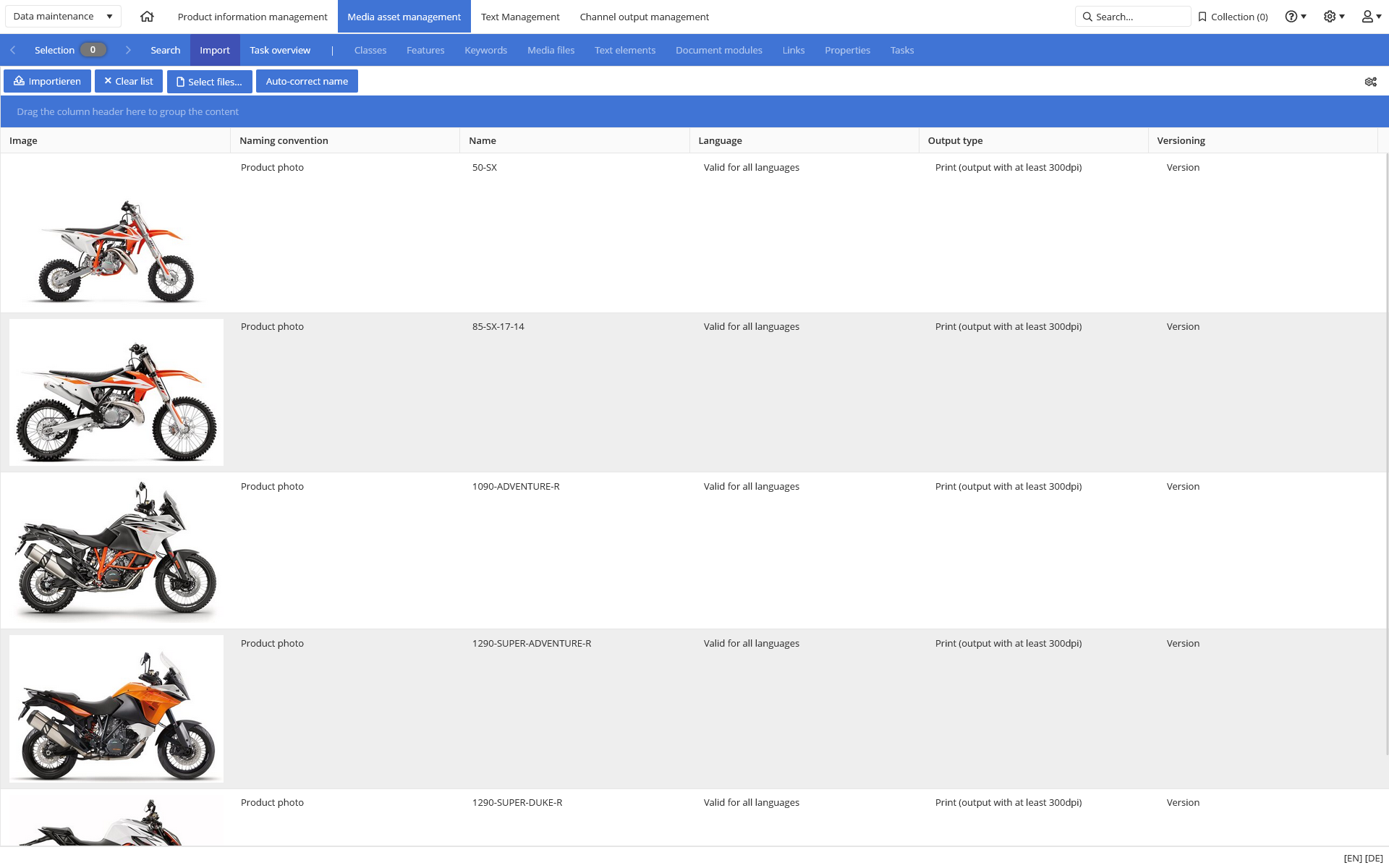
Task: Switch to the Import tab
Action: pyautogui.click(x=215, y=50)
